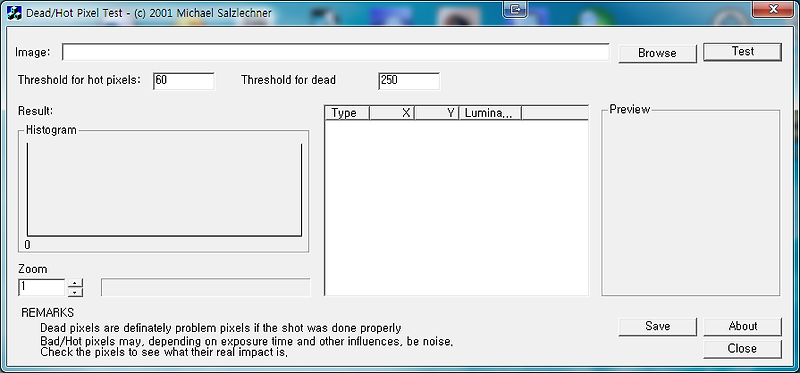Viewport: 800px width, 373px height.
Task: Click the empty results list area
Action: (x=457, y=207)
